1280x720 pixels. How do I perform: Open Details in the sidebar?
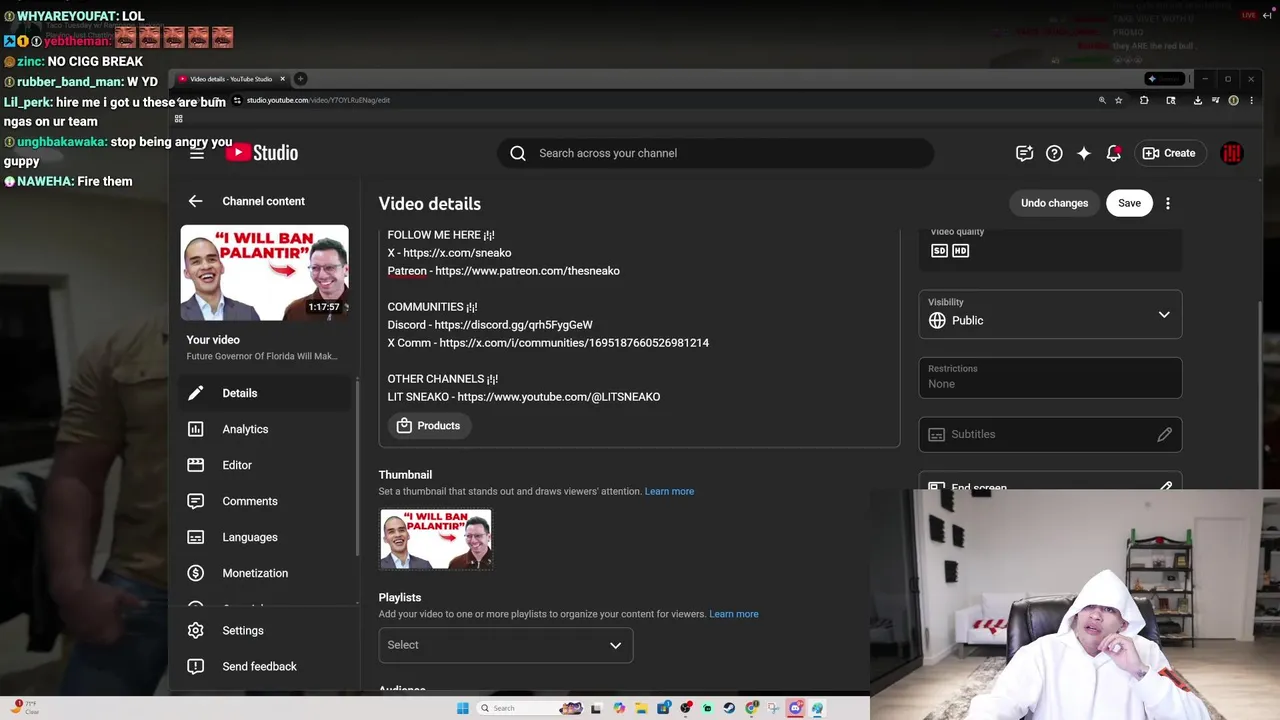267,393
